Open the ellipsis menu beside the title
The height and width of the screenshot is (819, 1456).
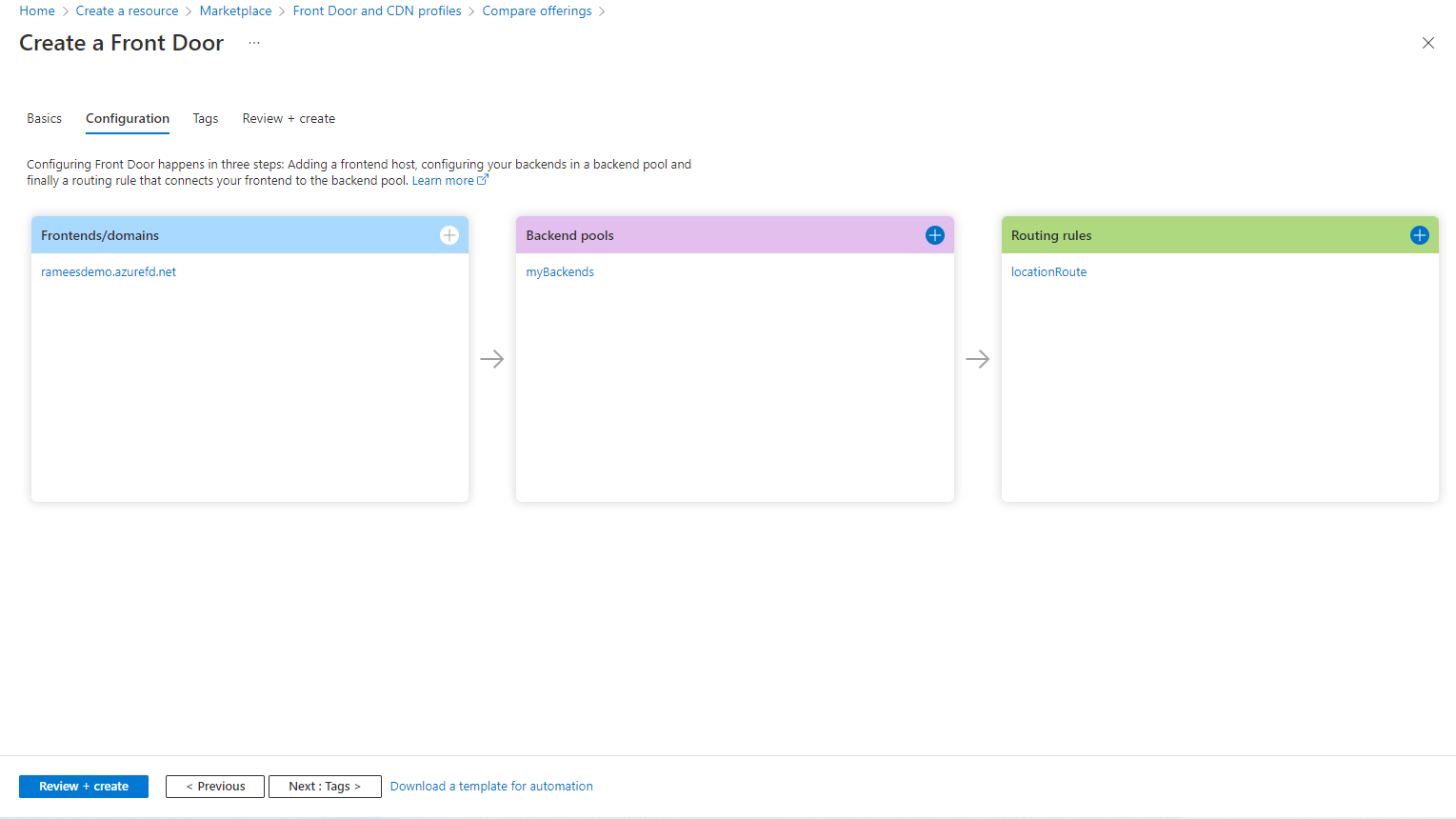coord(254,43)
